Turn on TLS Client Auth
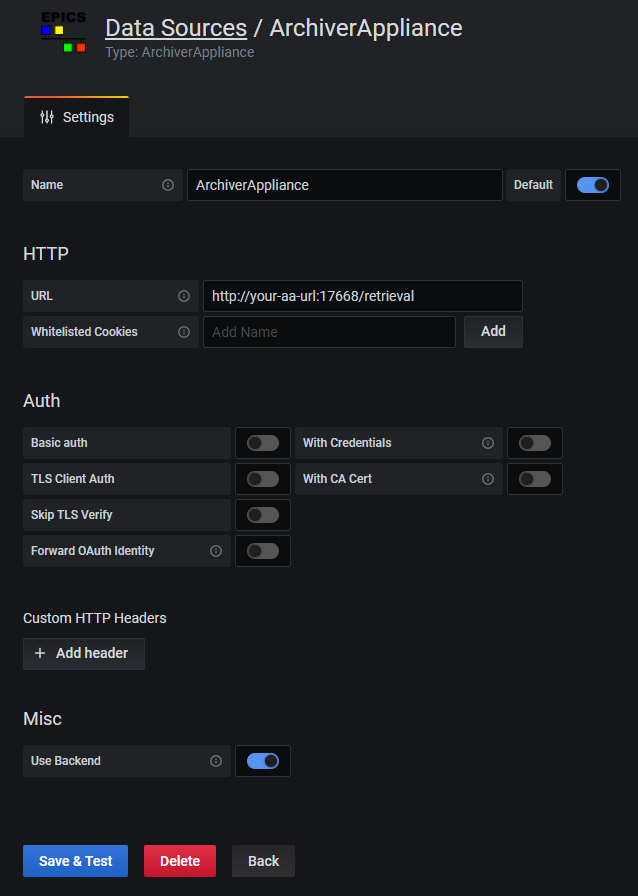638x896 pixels. (263, 479)
